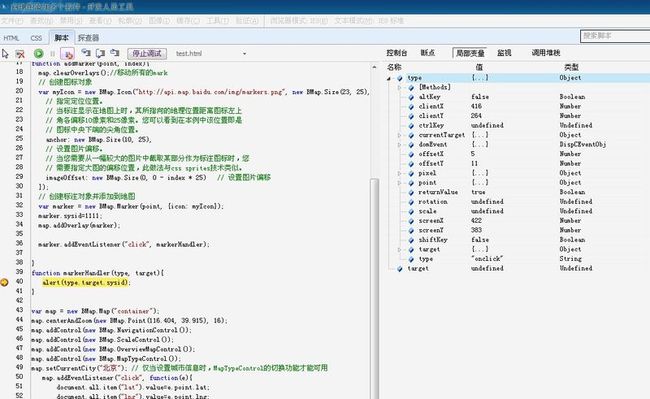Click line number 39 in the gutter
Image resolution: width=650 pixels, height=399 pixels.
(19, 272)
